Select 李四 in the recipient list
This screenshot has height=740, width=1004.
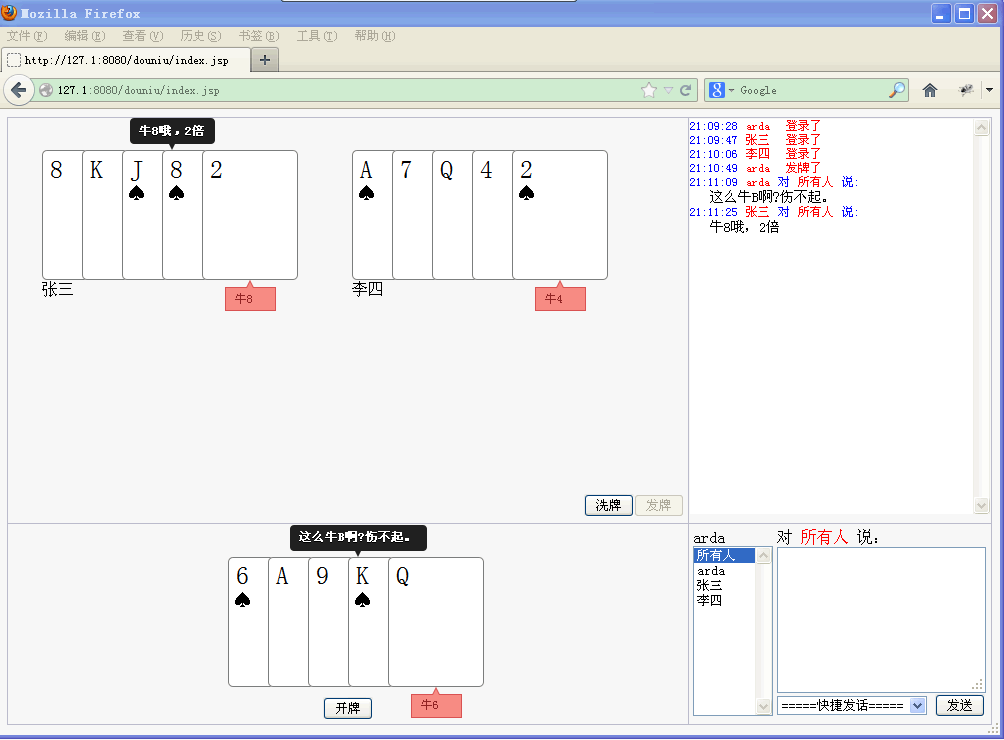[x=724, y=600]
